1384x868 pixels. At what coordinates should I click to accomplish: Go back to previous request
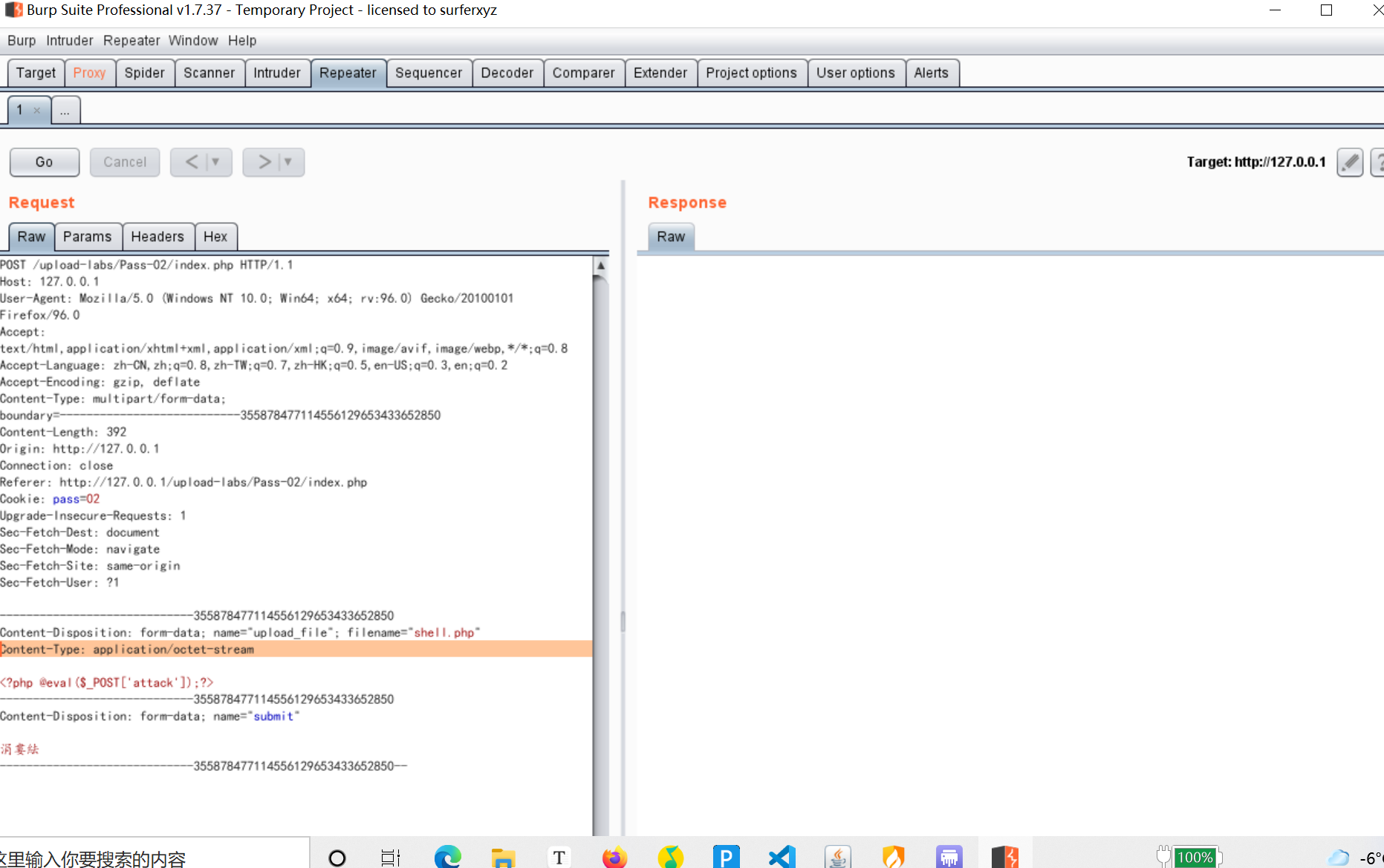click(x=191, y=162)
